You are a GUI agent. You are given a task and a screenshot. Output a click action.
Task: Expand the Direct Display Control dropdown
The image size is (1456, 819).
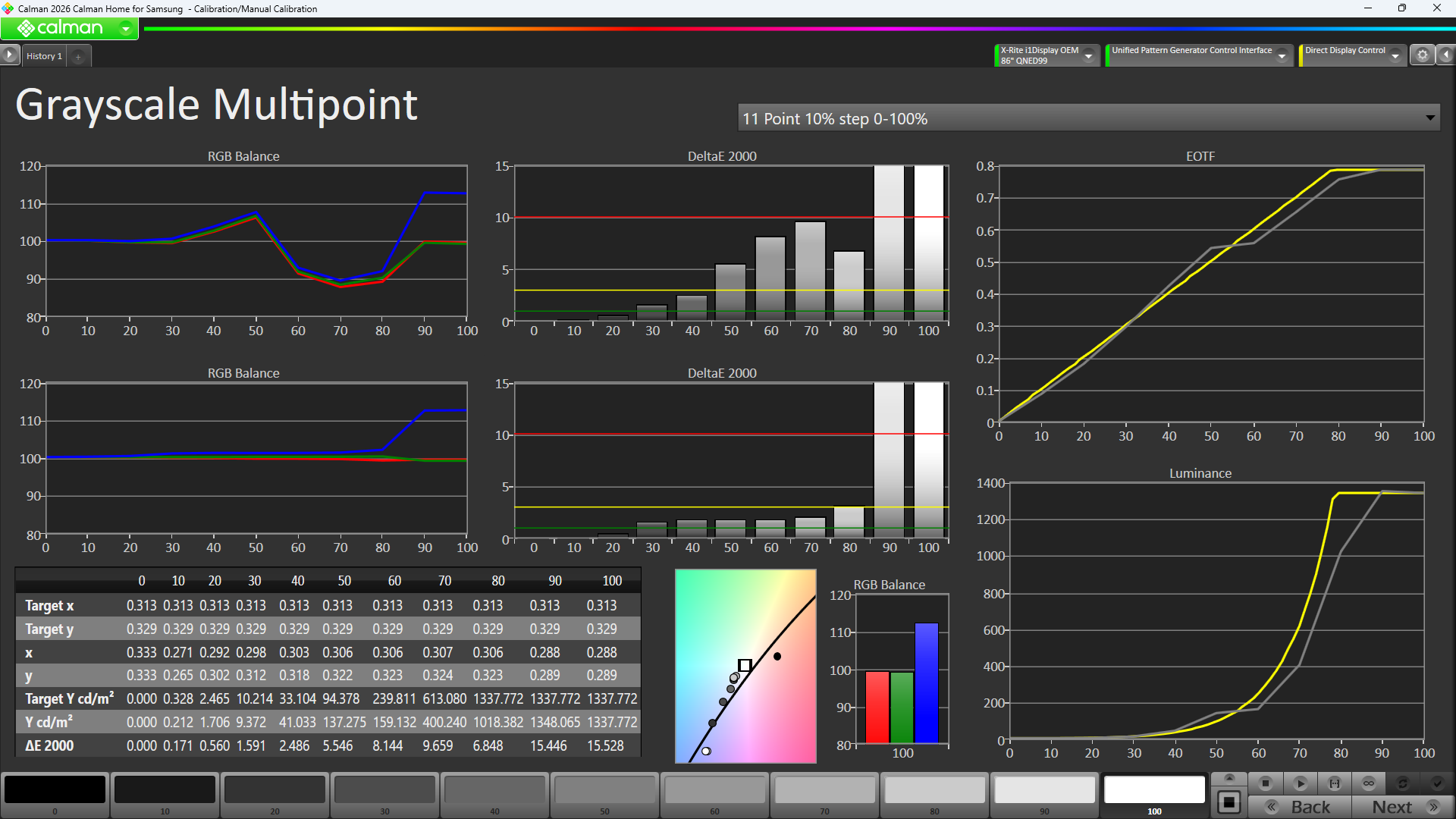pyautogui.click(x=1395, y=55)
